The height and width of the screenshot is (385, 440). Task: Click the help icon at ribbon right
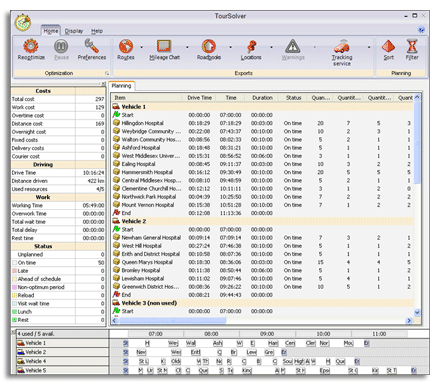pos(421,30)
